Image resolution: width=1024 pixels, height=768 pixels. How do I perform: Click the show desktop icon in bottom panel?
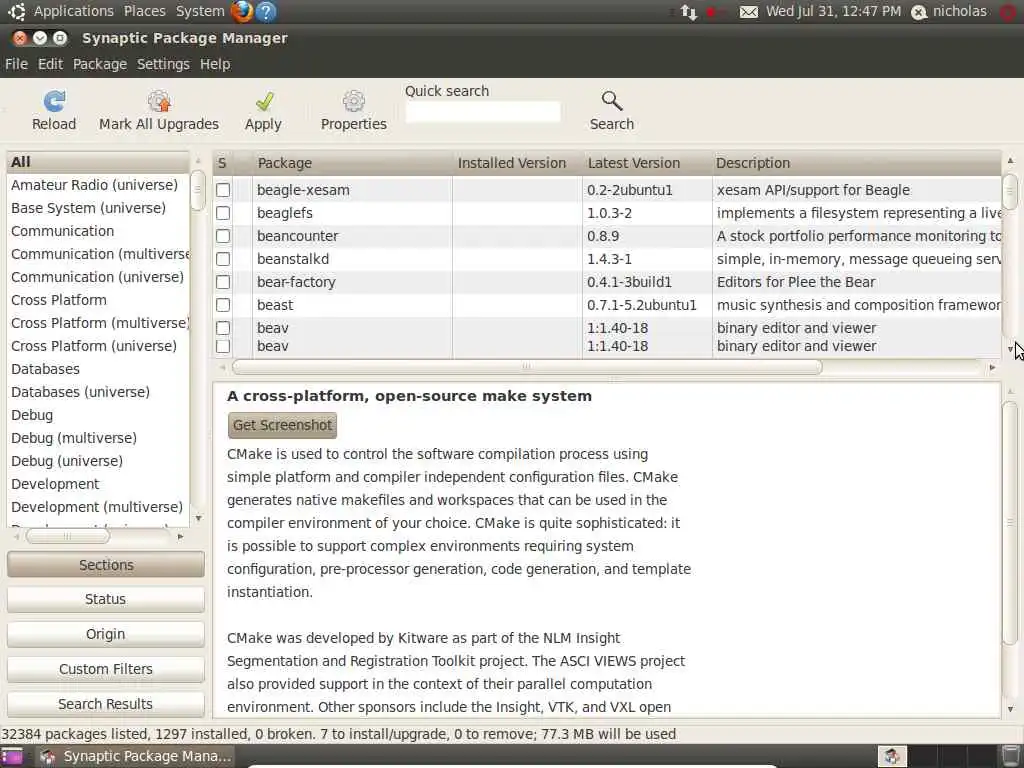point(11,756)
